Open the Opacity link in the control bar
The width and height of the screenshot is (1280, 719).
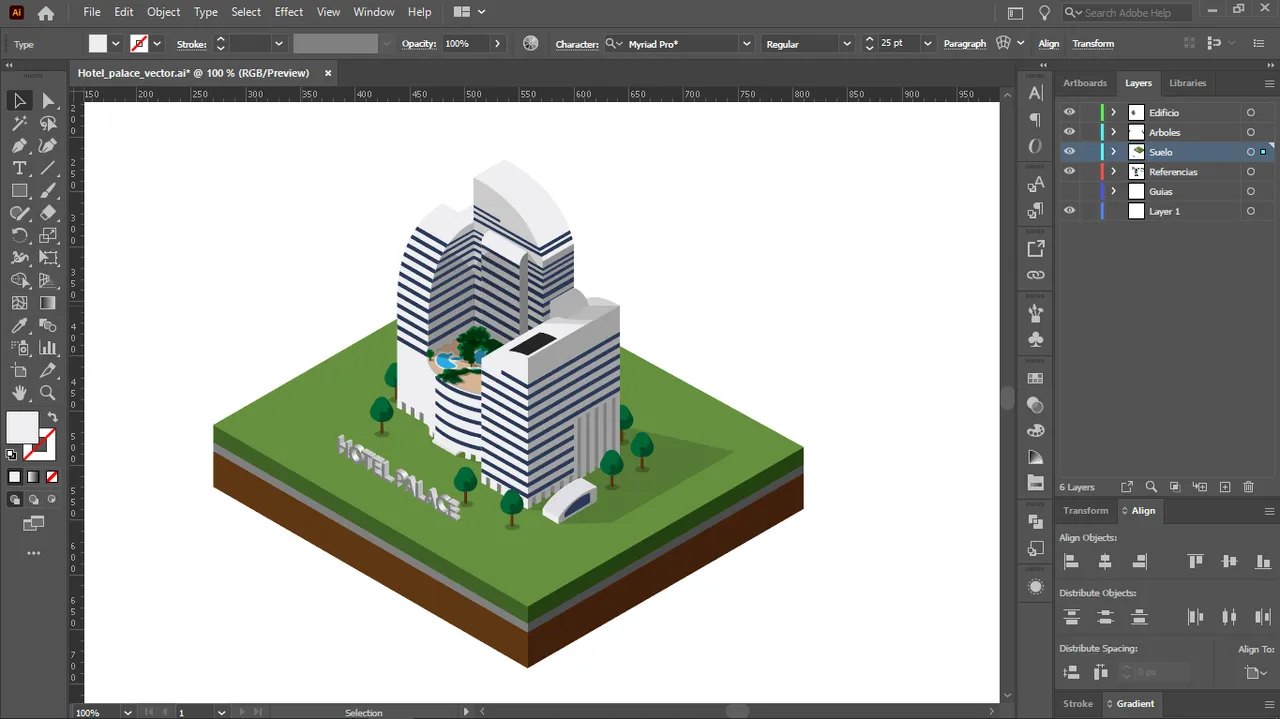[x=419, y=44]
